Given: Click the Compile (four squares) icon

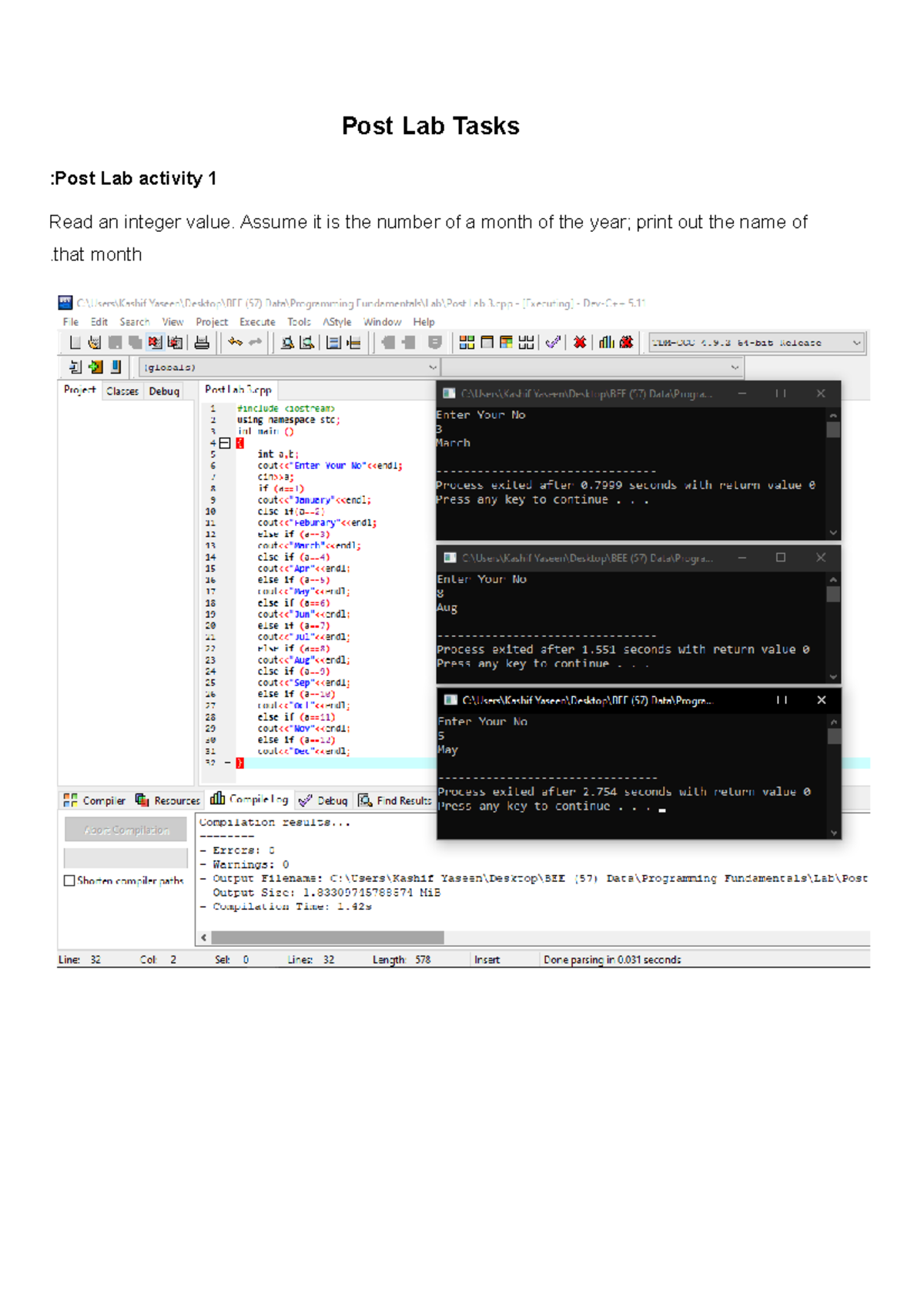Looking at the screenshot, I should point(467,343).
